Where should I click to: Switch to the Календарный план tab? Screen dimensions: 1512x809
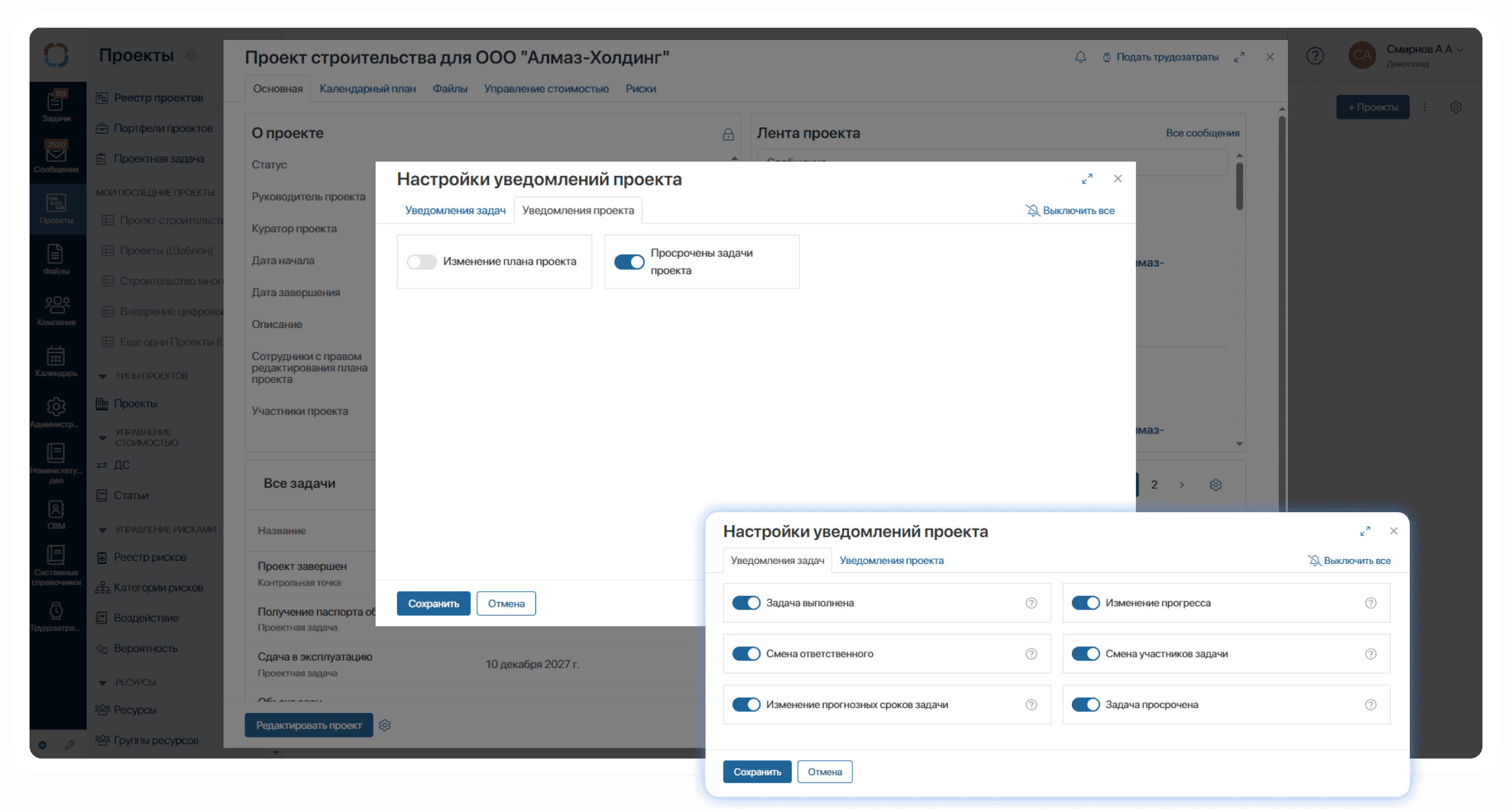(x=368, y=88)
